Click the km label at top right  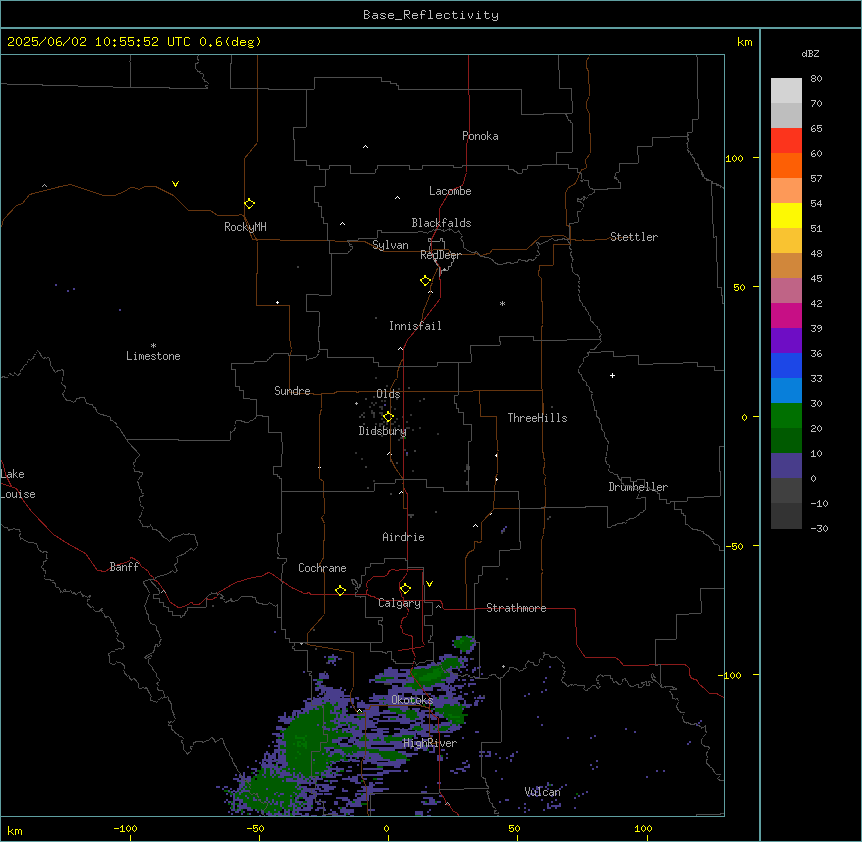[744, 42]
